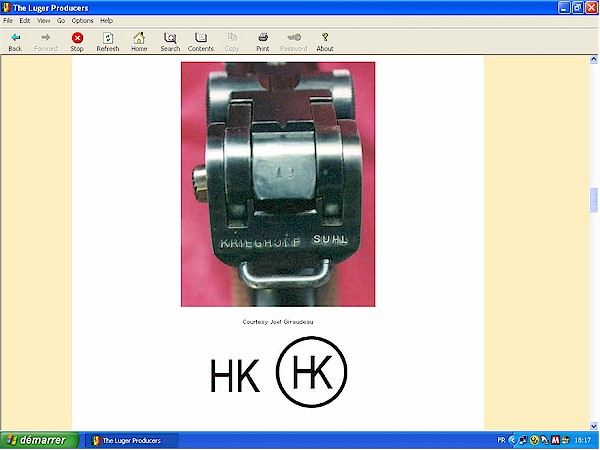This screenshot has height=450, width=600.
Task: Open the démarrer Start menu
Action: (x=39, y=440)
